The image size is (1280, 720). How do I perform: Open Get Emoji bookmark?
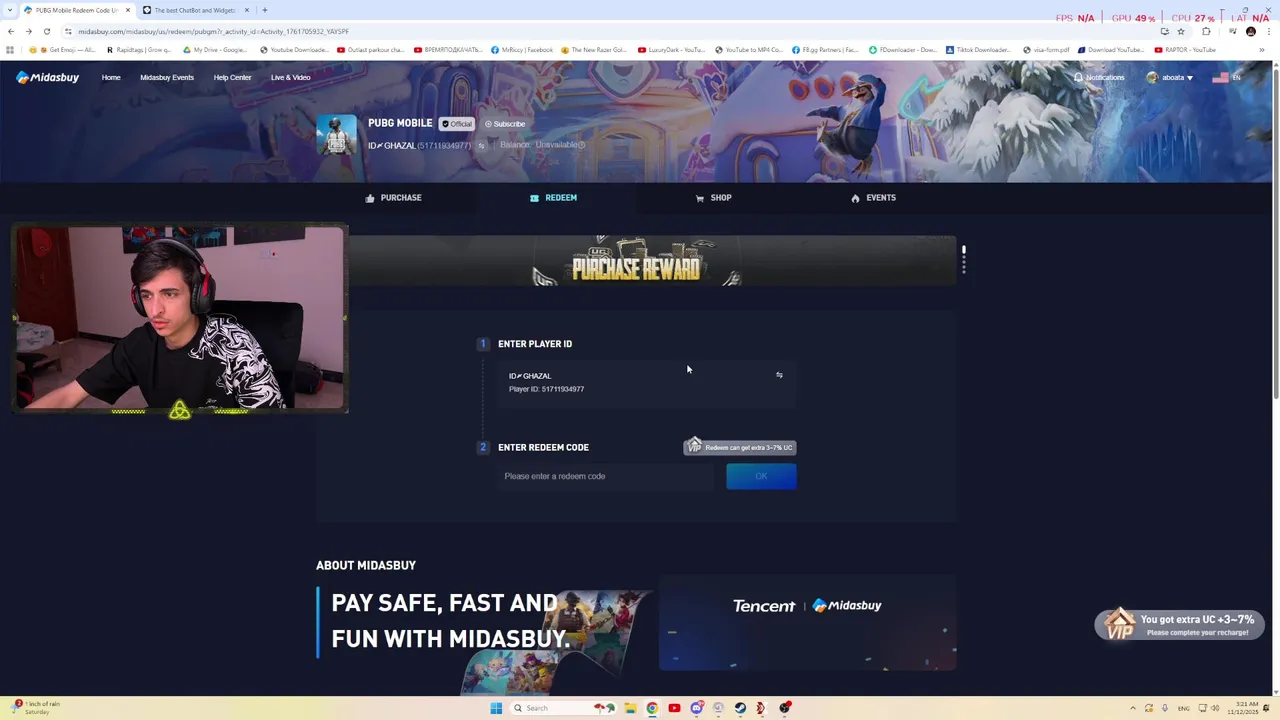(63, 50)
